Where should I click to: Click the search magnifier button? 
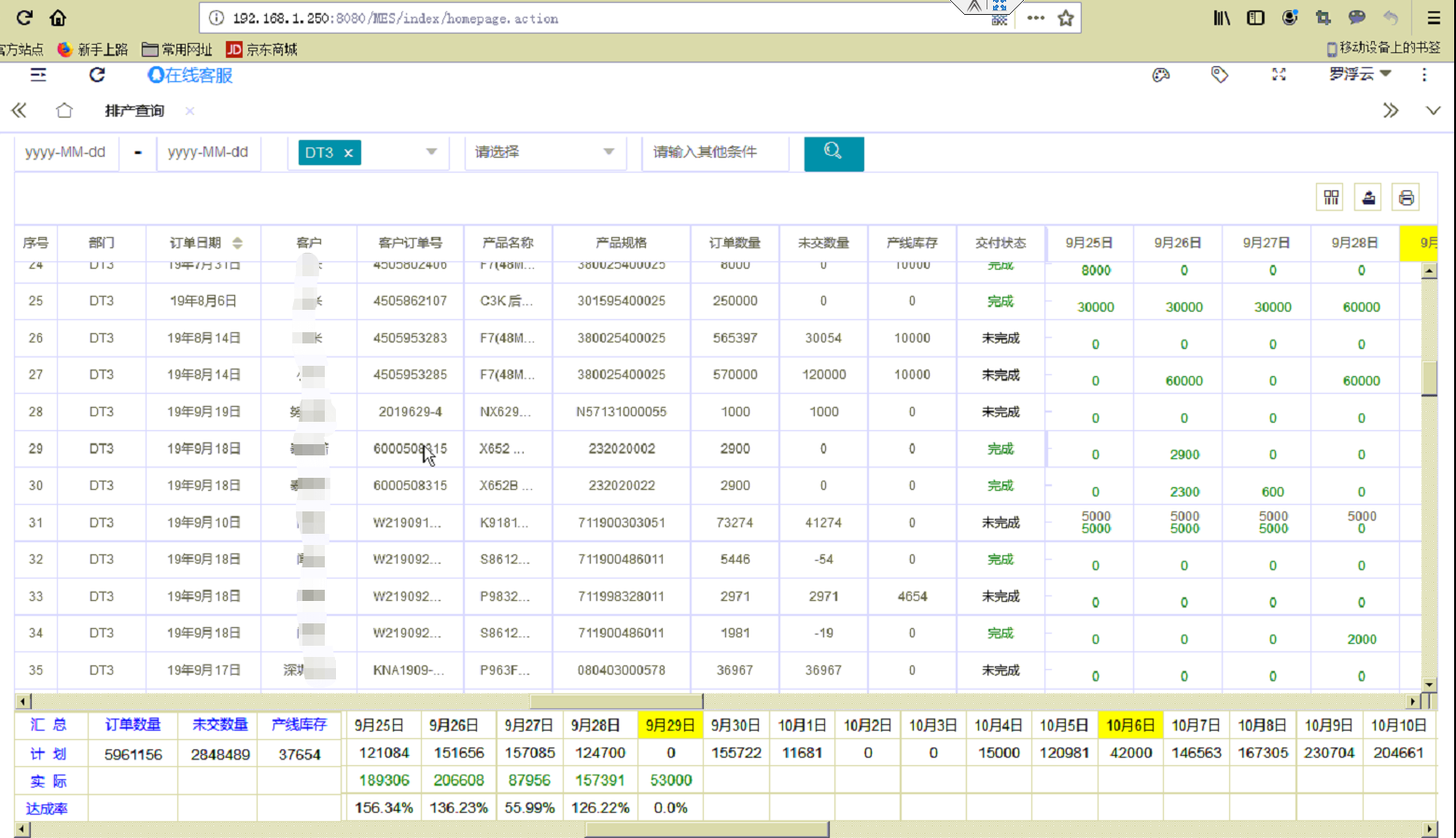(x=833, y=153)
